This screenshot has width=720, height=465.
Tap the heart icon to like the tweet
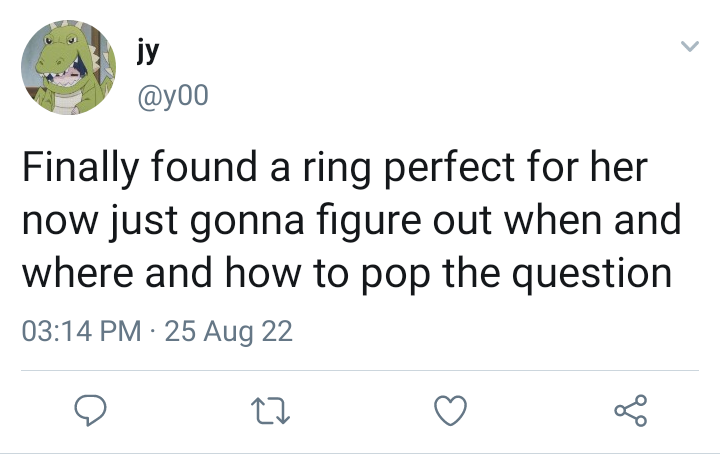point(450,410)
